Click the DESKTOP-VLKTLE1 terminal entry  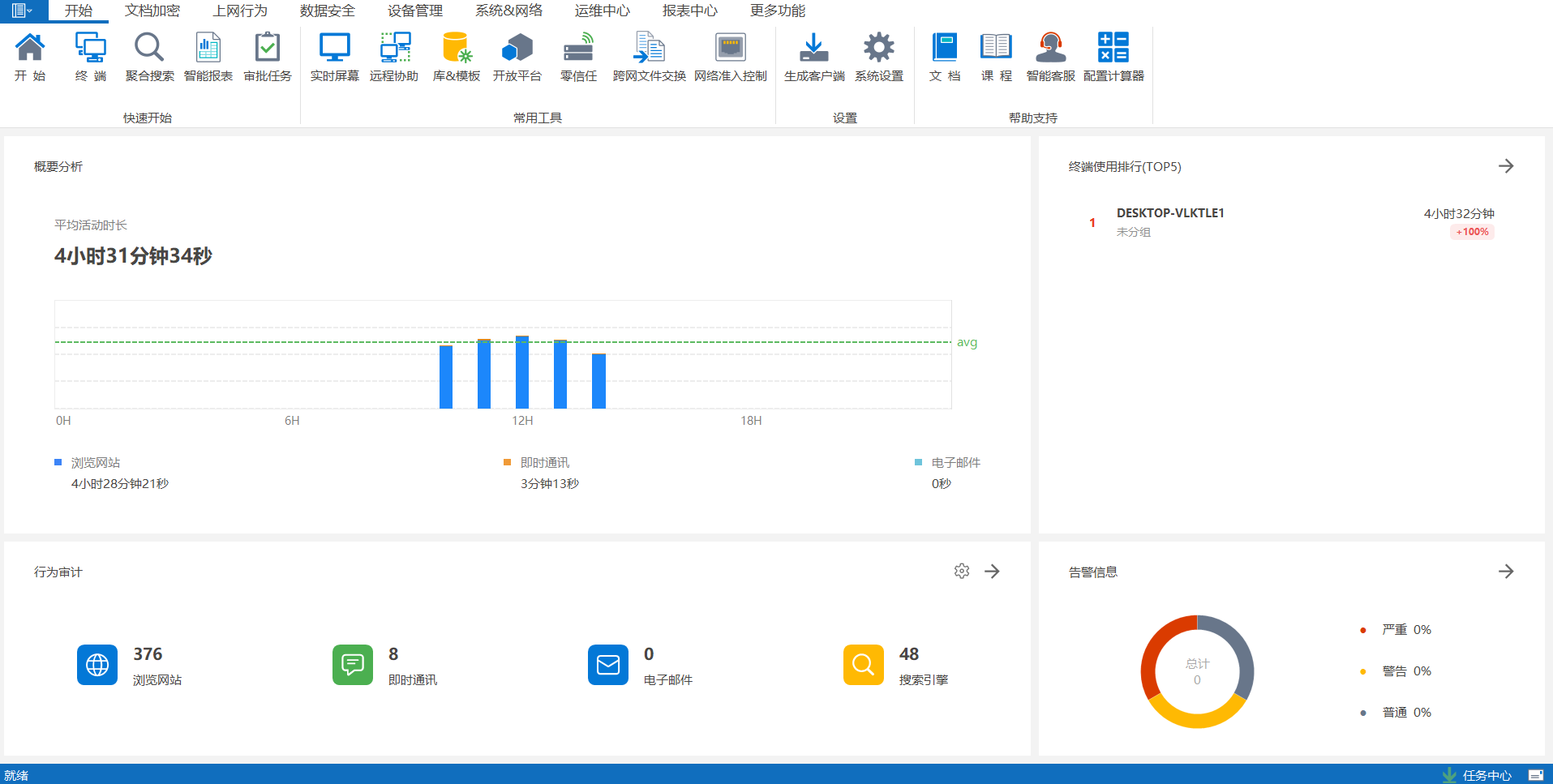tap(1169, 213)
